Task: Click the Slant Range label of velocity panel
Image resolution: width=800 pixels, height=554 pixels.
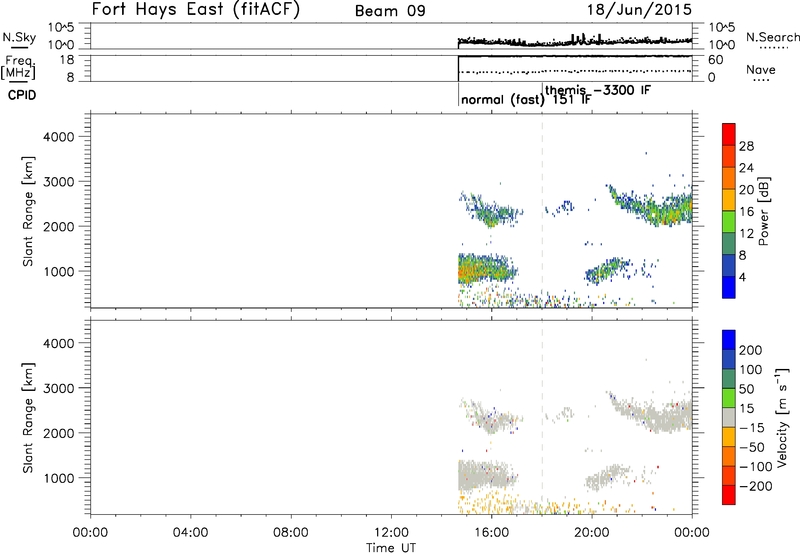Action: (x=28, y=417)
